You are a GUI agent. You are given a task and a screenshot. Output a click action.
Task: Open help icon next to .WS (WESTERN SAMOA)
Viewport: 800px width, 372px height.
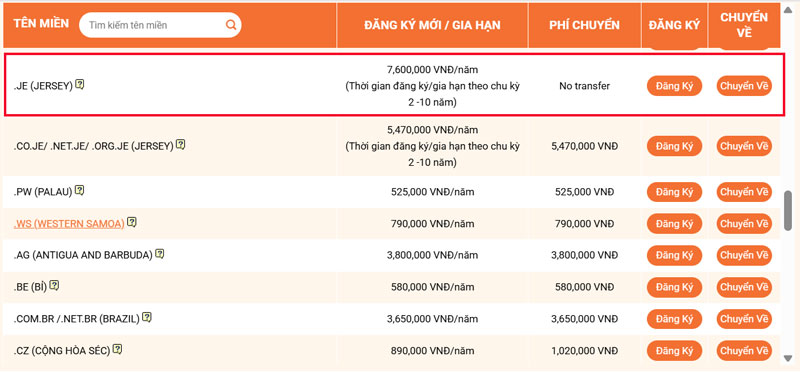point(132,222)
